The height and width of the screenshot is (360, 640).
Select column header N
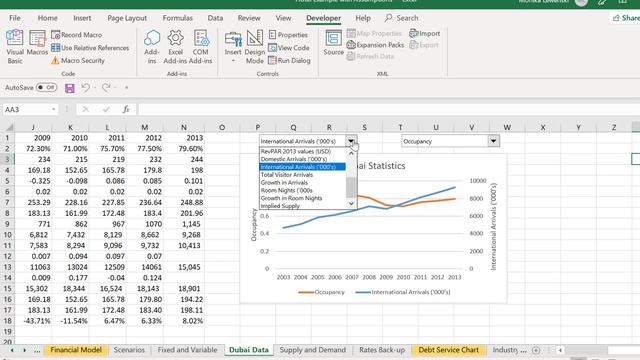(184, 127)
